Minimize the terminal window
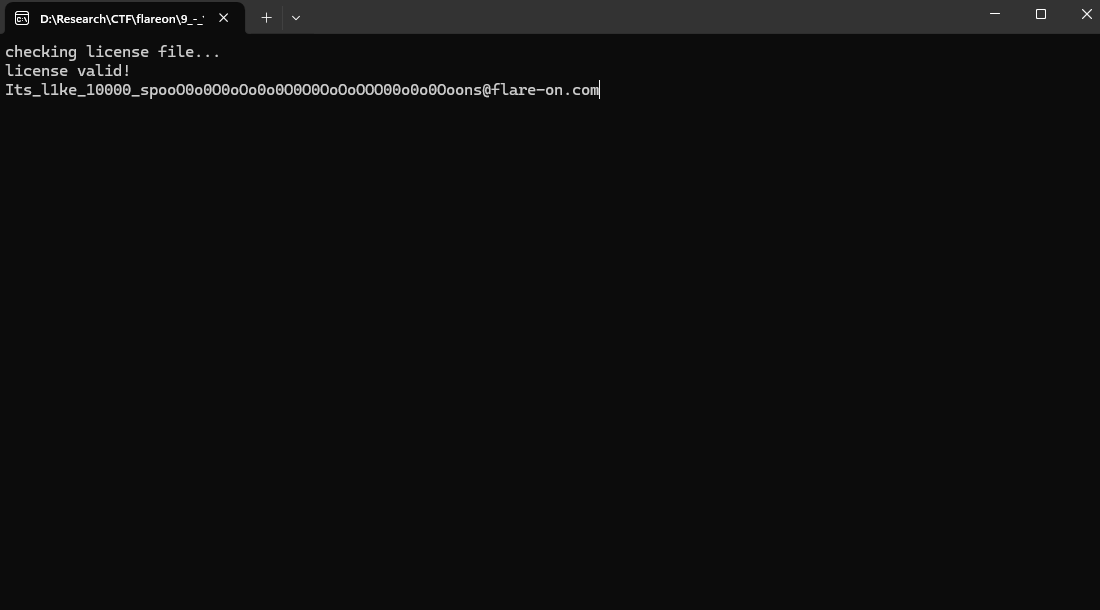The width and height of the screenshot is (1100, 610). point(994,14)
